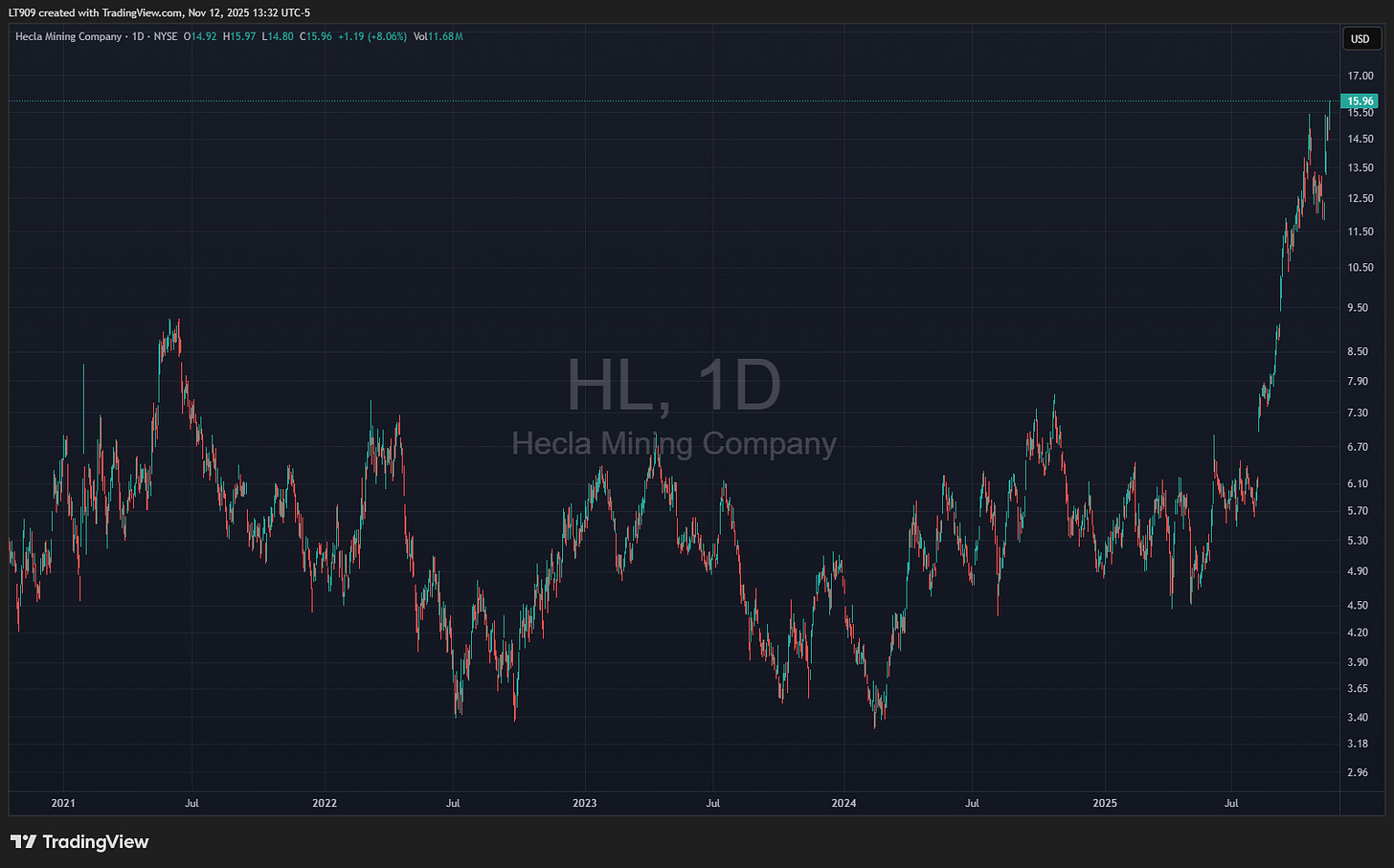Click the 3.18 price axis label
This screenshot has height=868, width=1394.
[1358, 744]
